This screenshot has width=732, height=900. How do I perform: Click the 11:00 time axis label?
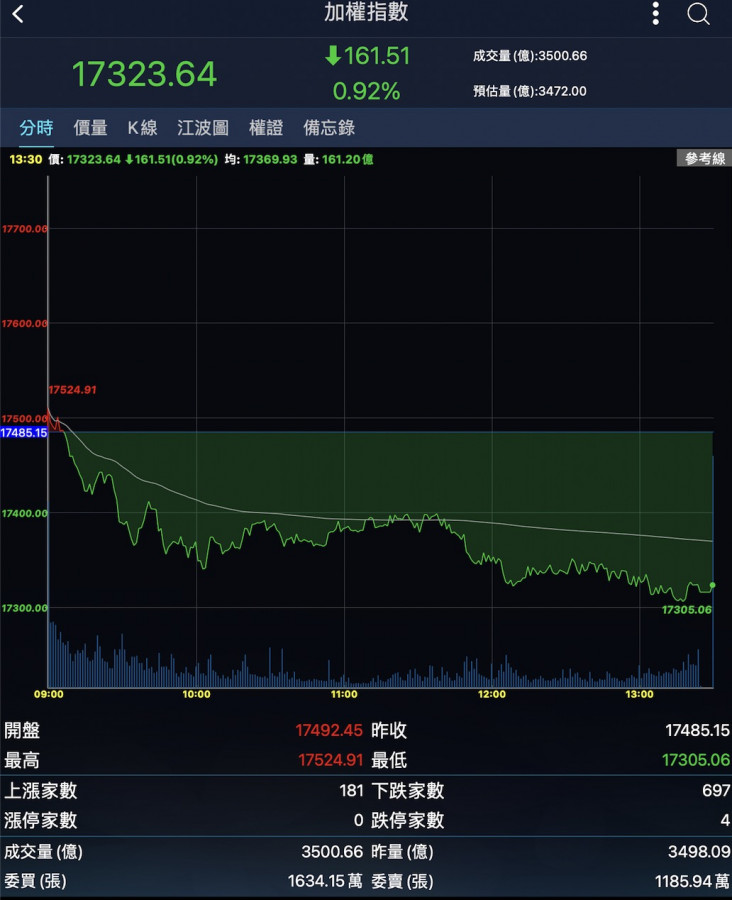click(x=344, y=694)
